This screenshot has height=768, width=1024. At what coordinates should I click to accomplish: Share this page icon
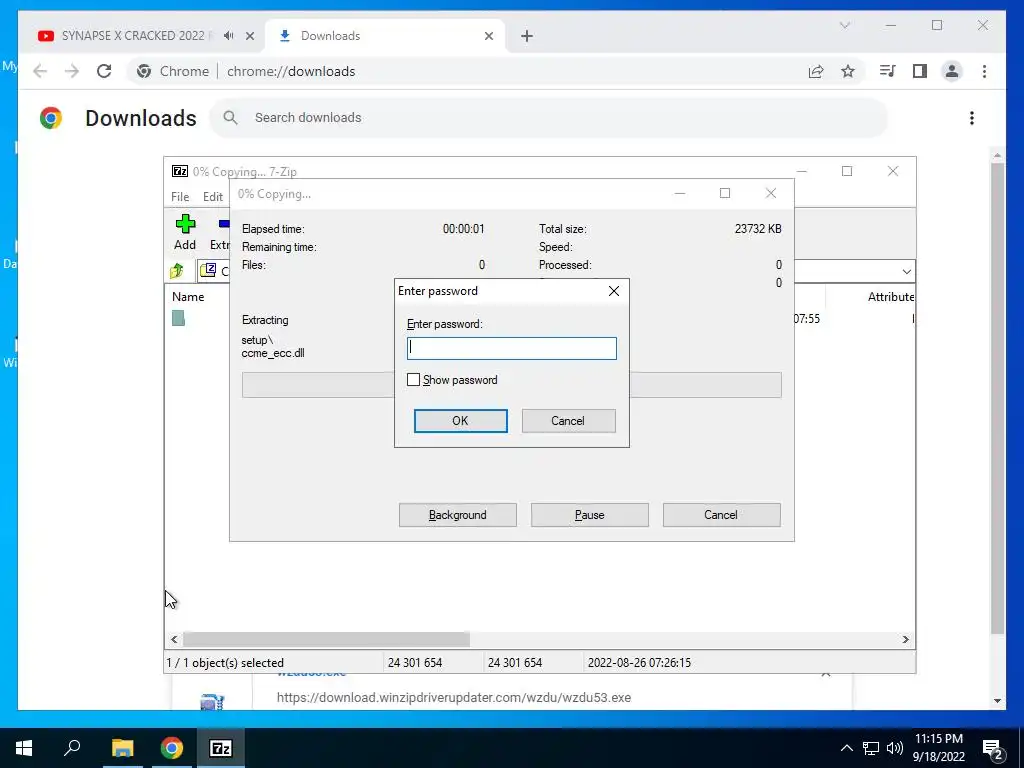pos(816,71)
